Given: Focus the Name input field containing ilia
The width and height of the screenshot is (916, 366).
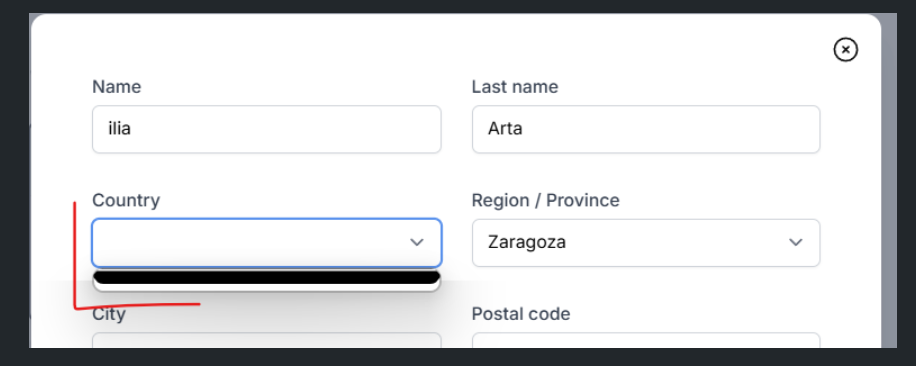Looking at the screenshot, I should [266, 129].
